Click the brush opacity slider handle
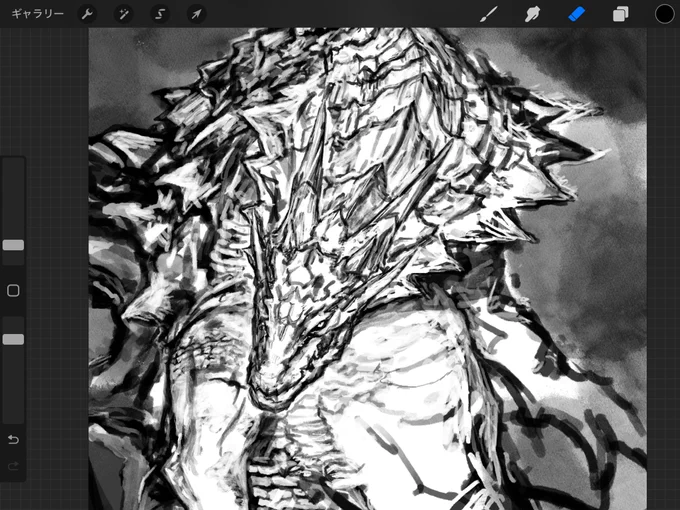 (x=13, y=339)
